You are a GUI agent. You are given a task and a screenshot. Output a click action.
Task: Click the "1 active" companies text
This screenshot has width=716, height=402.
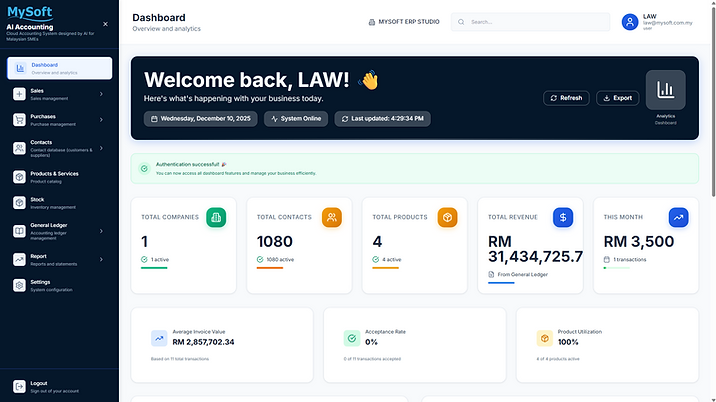(160, 259)
